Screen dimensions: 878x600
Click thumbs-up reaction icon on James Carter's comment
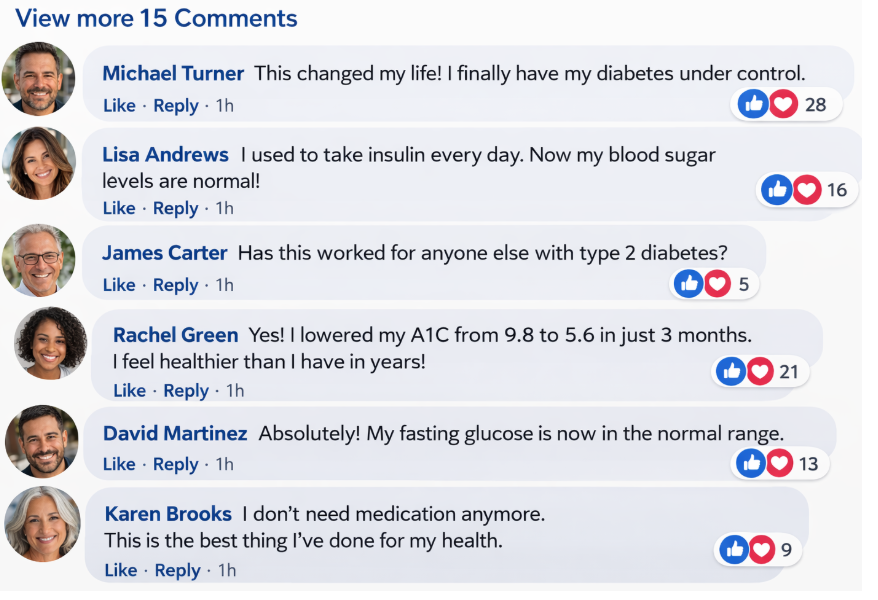coord(688,284)
